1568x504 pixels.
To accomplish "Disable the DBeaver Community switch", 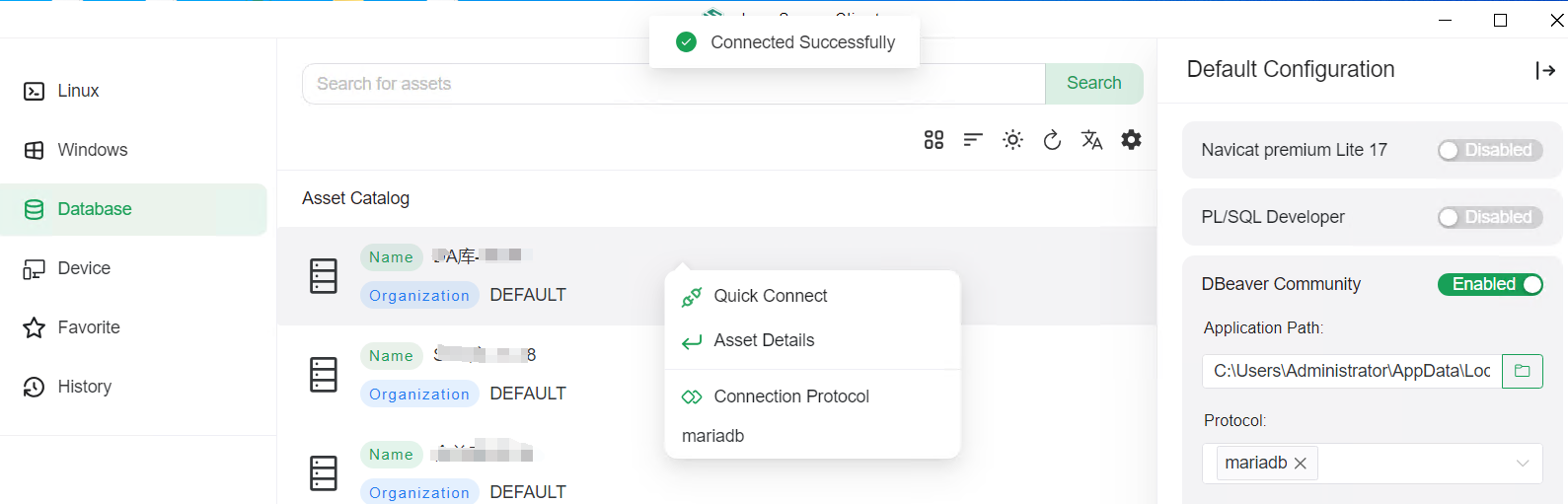I will click(x=1490, y=284).
